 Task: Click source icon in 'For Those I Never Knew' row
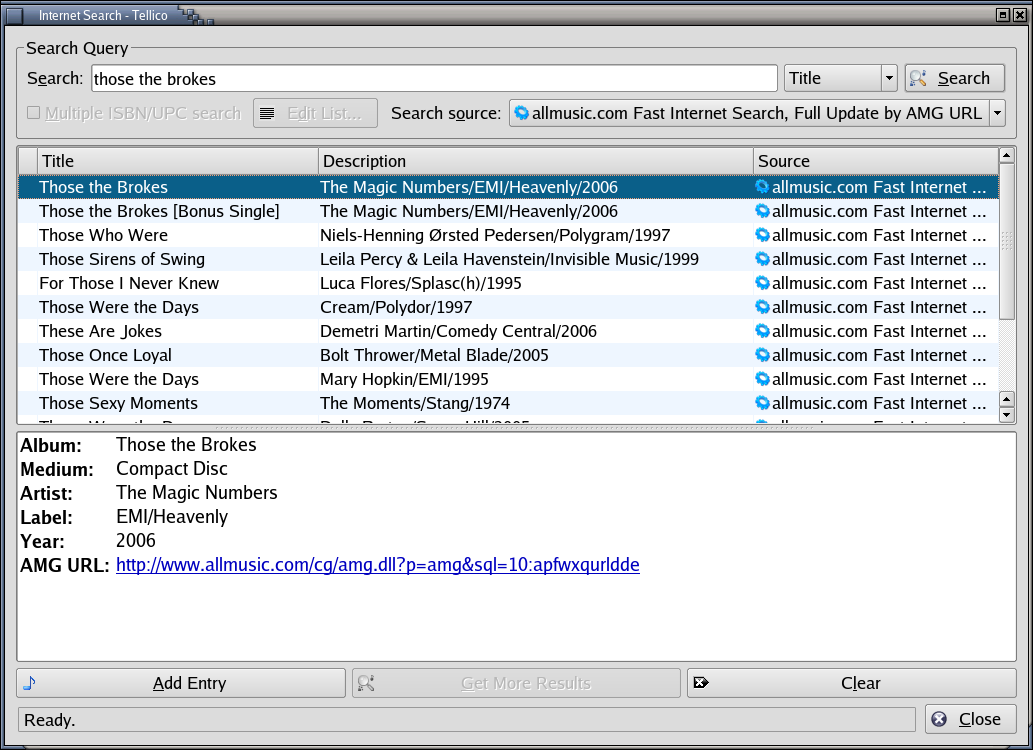tap(762, 283)
